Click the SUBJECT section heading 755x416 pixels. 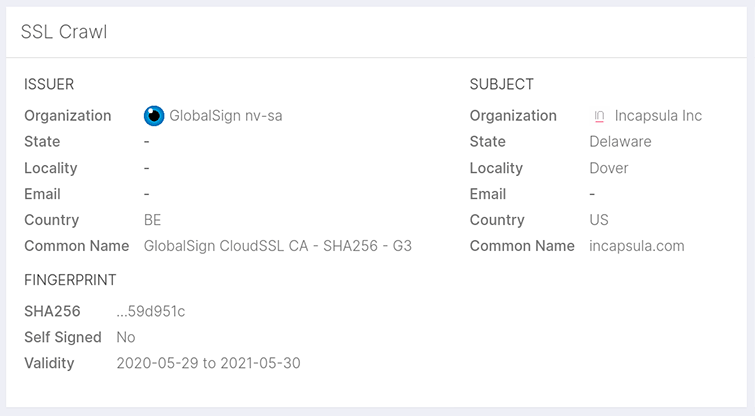click(502, 84)
